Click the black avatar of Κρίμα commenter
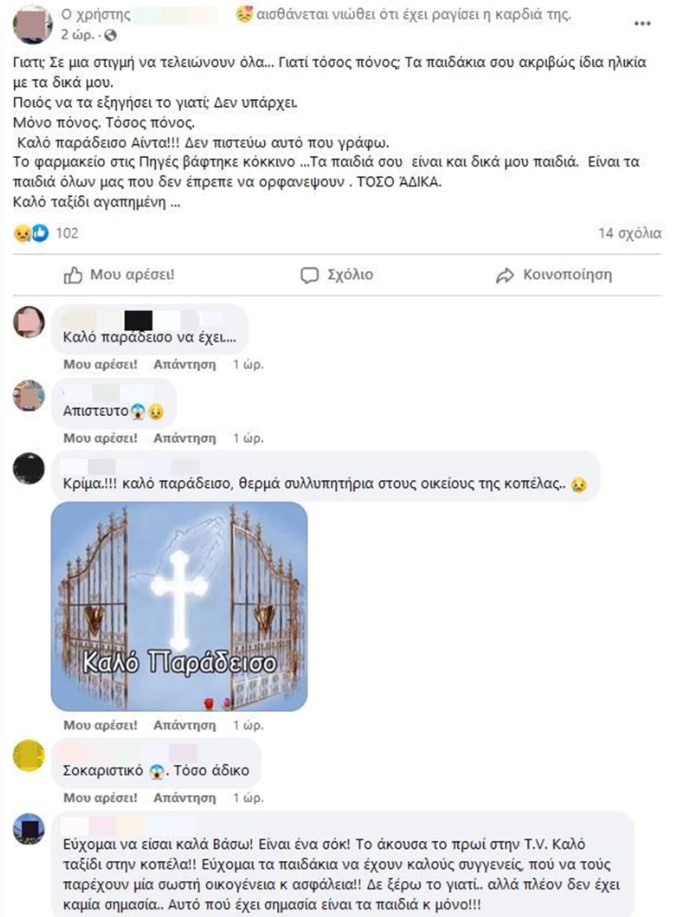This screenshot has width=673, height=917. (x=29, y=468)
